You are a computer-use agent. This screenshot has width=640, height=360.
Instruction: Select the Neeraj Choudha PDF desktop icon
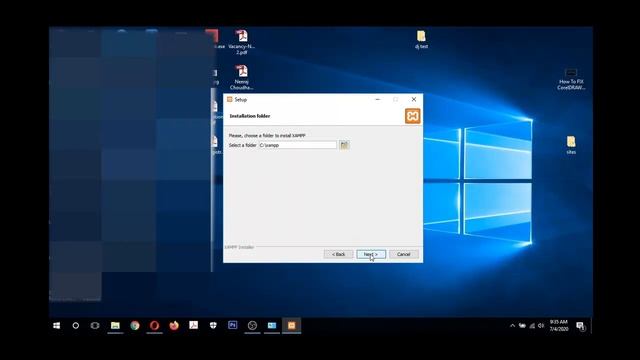point(242,77)
